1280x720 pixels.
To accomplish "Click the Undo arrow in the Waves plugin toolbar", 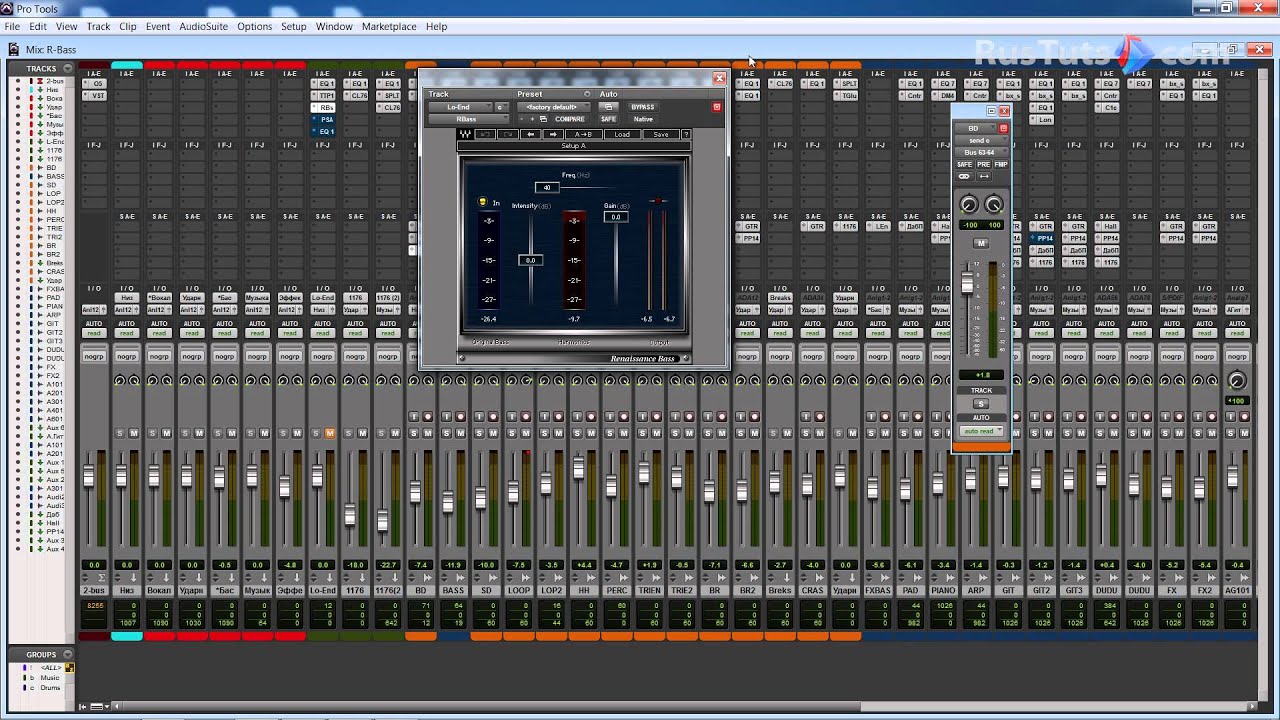I will tap(485, 134).
